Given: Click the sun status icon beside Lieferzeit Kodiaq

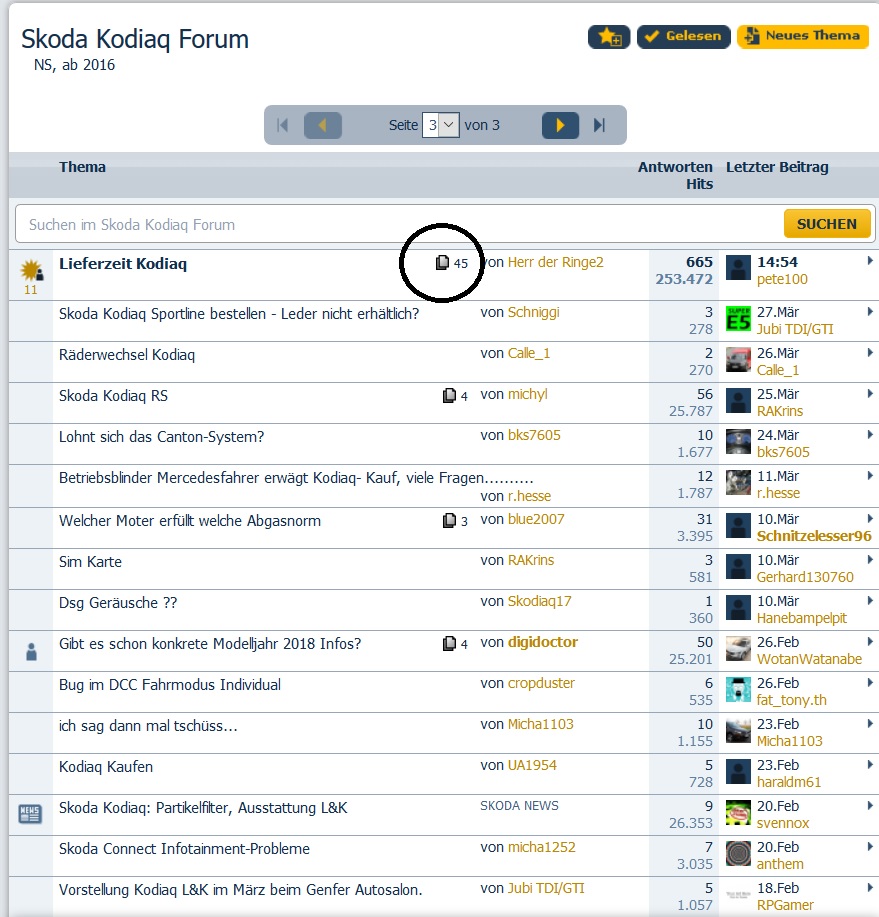Looking at the screenshot, I should point(31,271).
